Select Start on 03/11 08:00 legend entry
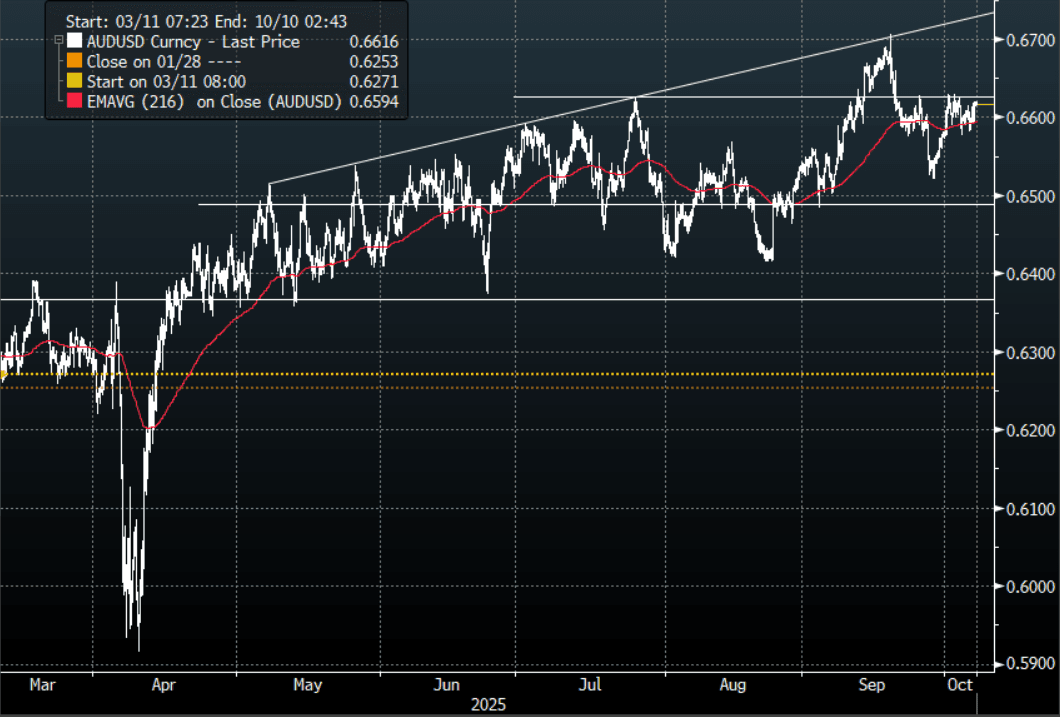The width and height of the screenshot is (1060, 717). (167, 81)
